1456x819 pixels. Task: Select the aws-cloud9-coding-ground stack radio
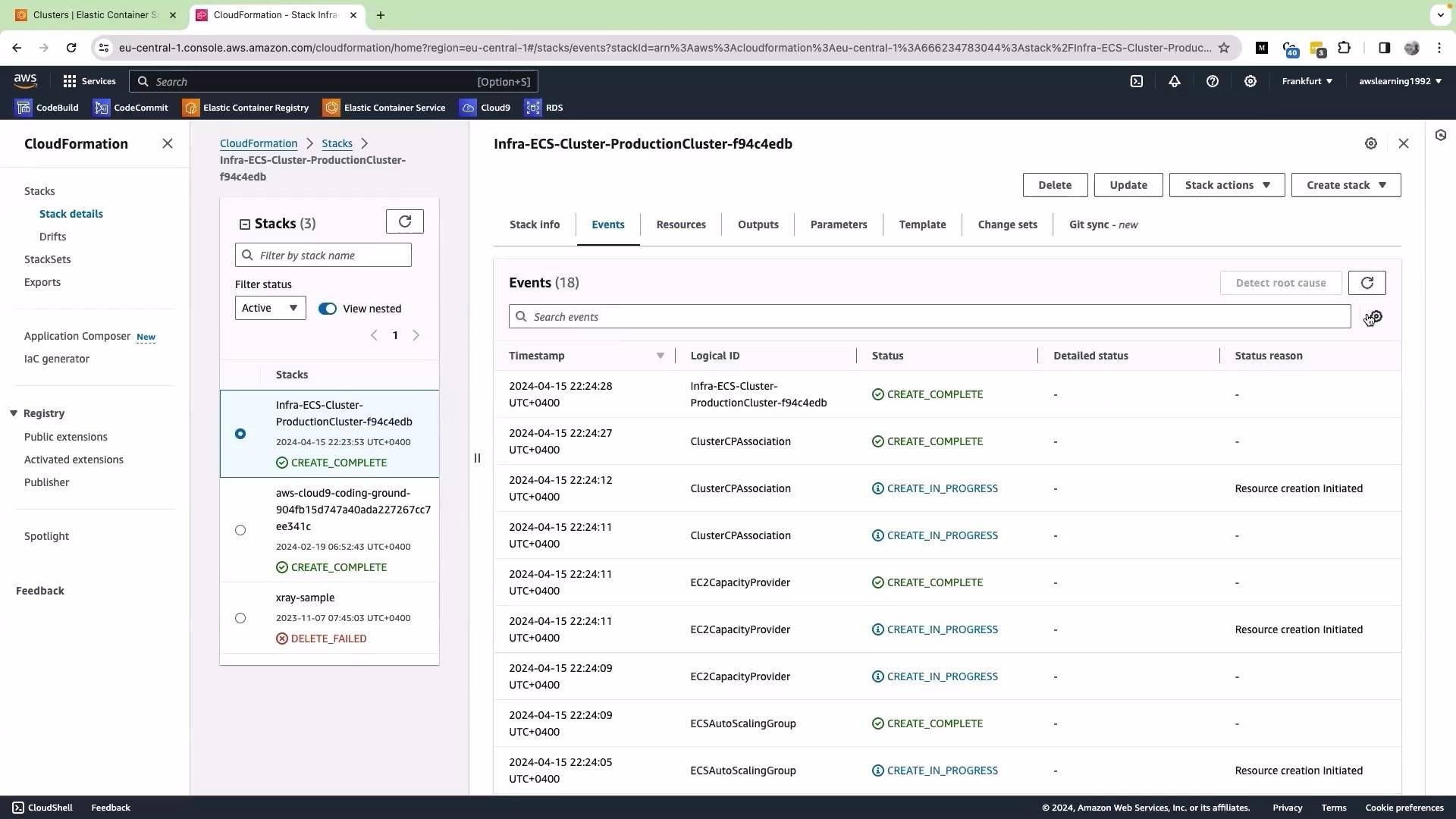[x=240, y=530]
